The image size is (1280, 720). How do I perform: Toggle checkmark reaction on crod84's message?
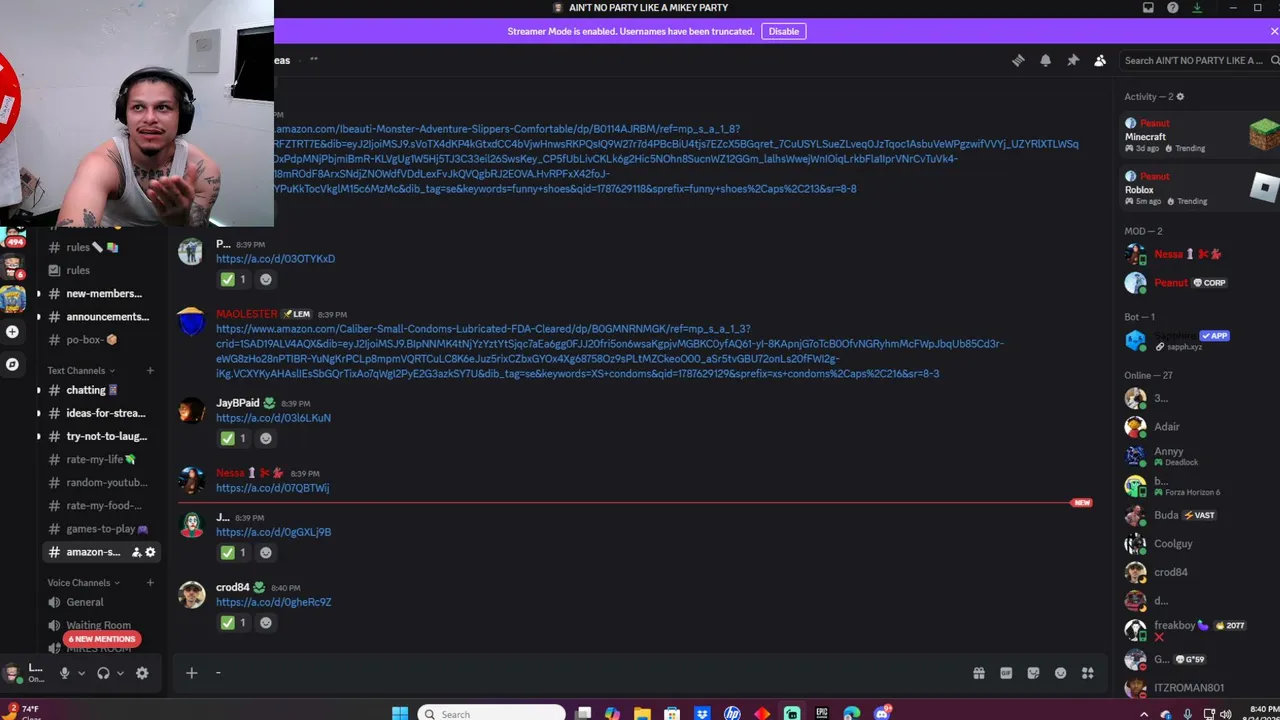[232, 622]
